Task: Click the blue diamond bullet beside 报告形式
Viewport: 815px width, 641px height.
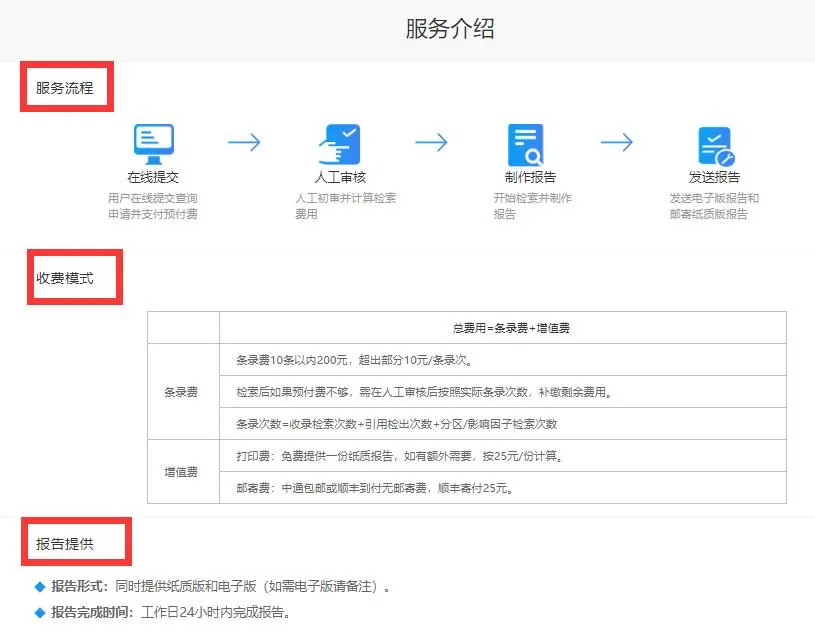Action: coord(40,586)
